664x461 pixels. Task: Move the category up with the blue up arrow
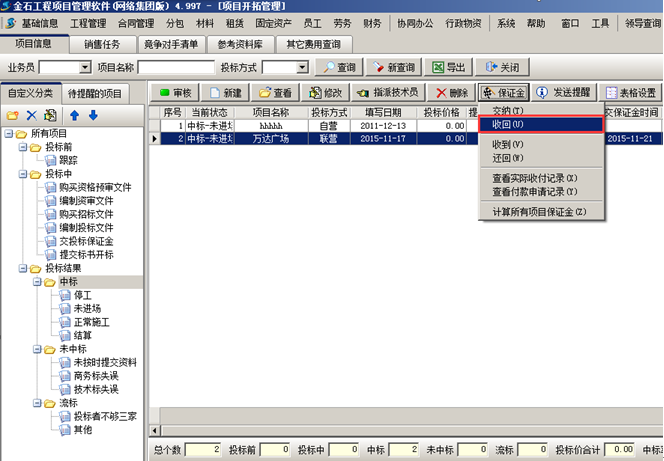click(x=77, y=115)
